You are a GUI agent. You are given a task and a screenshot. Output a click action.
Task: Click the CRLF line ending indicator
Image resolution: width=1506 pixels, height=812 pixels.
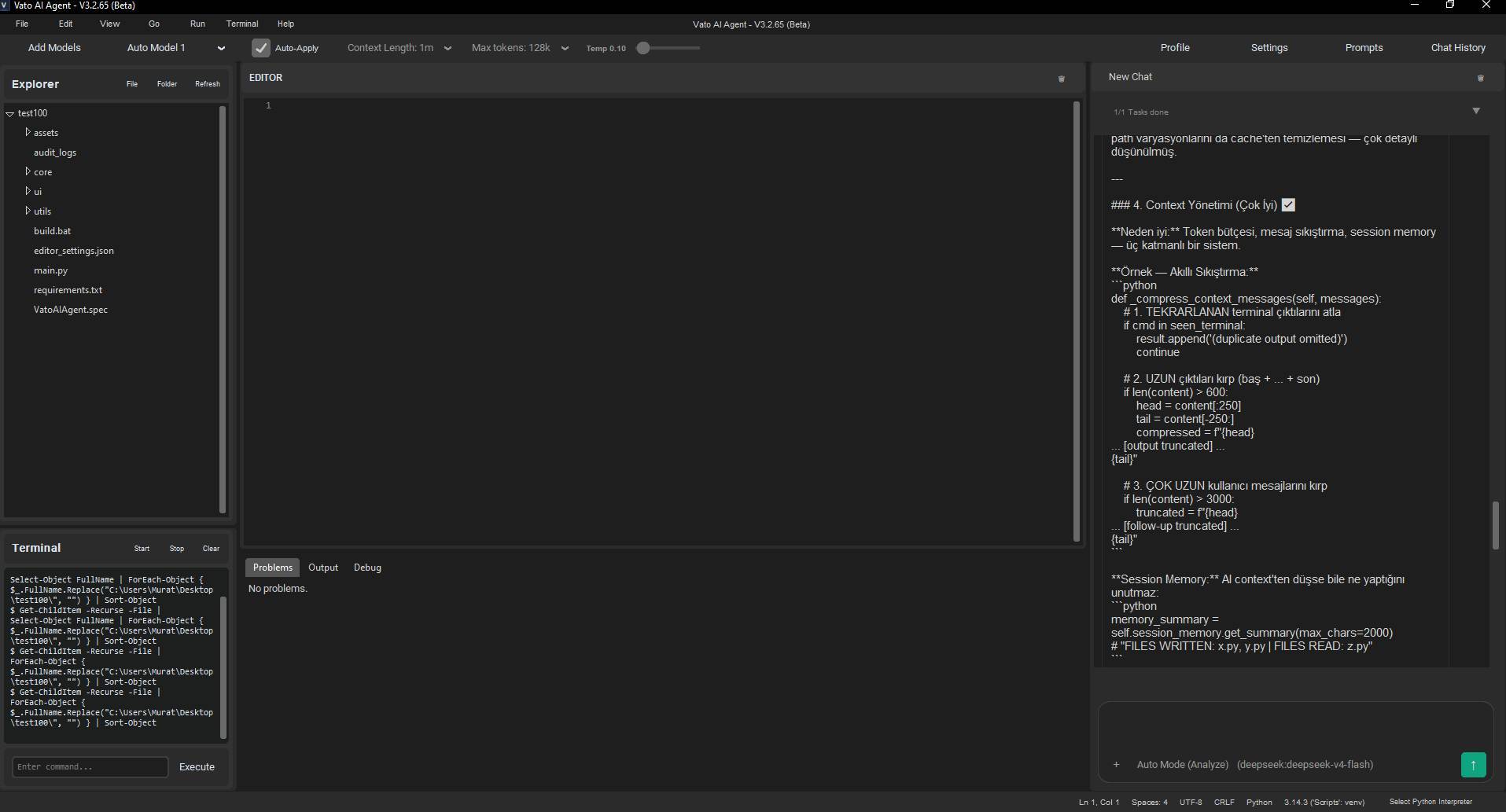pos(1224,803)
